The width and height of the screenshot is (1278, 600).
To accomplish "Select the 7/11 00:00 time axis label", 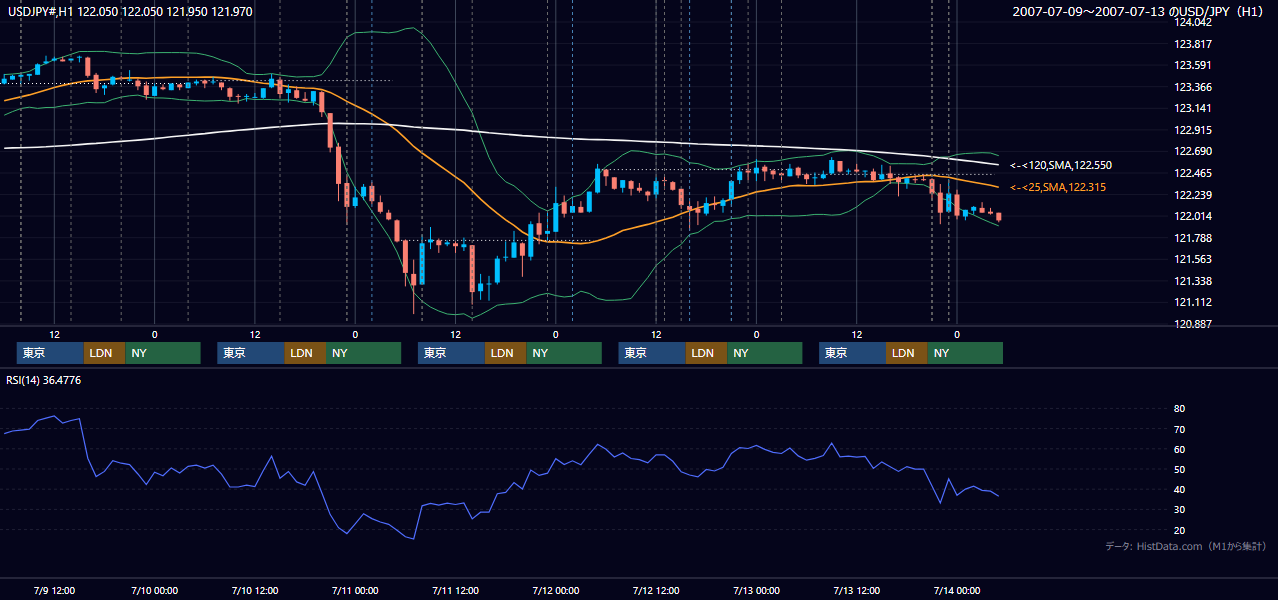I will [355, 590].
